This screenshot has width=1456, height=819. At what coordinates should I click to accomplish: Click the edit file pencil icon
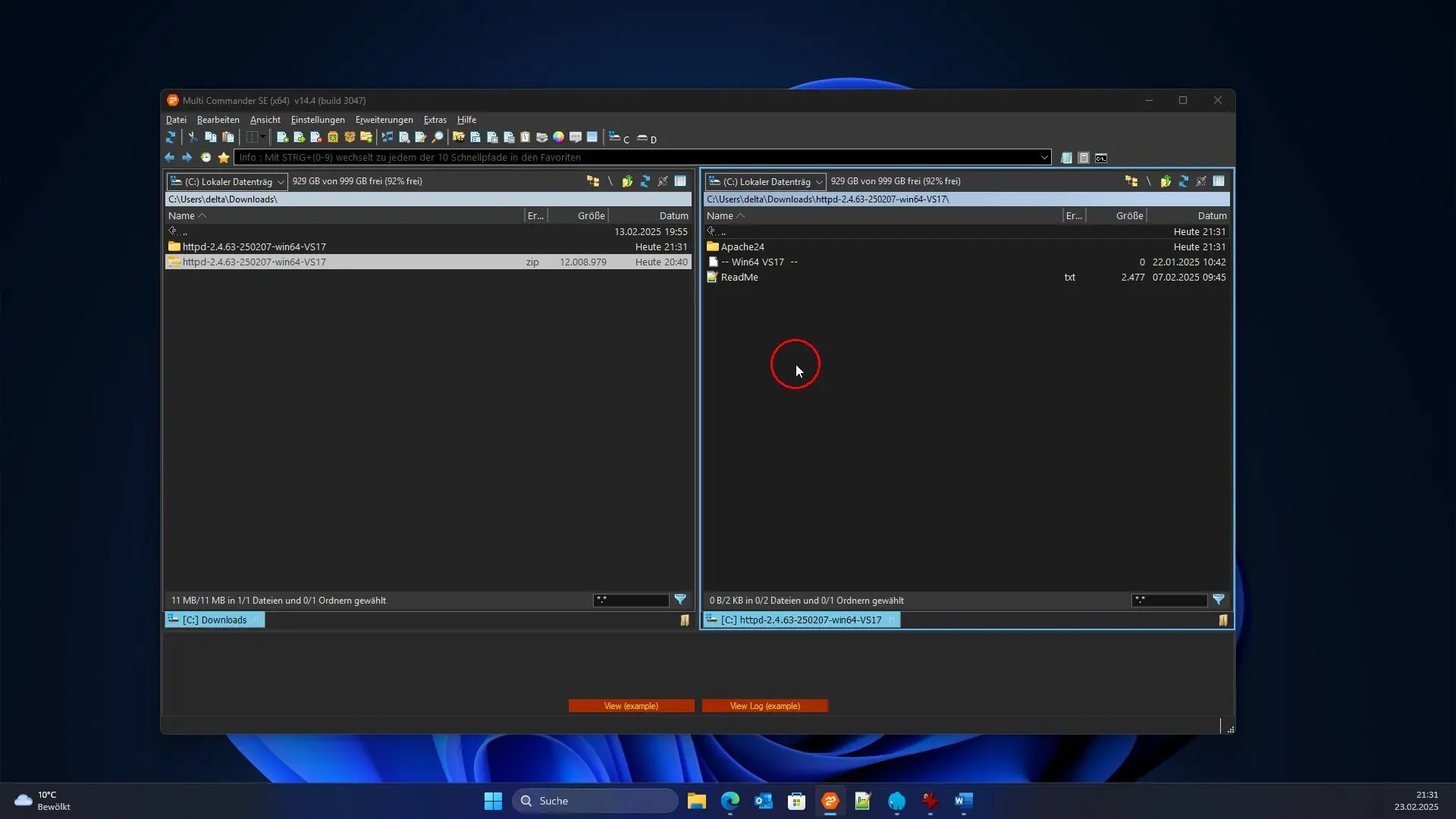coord(421,137)
